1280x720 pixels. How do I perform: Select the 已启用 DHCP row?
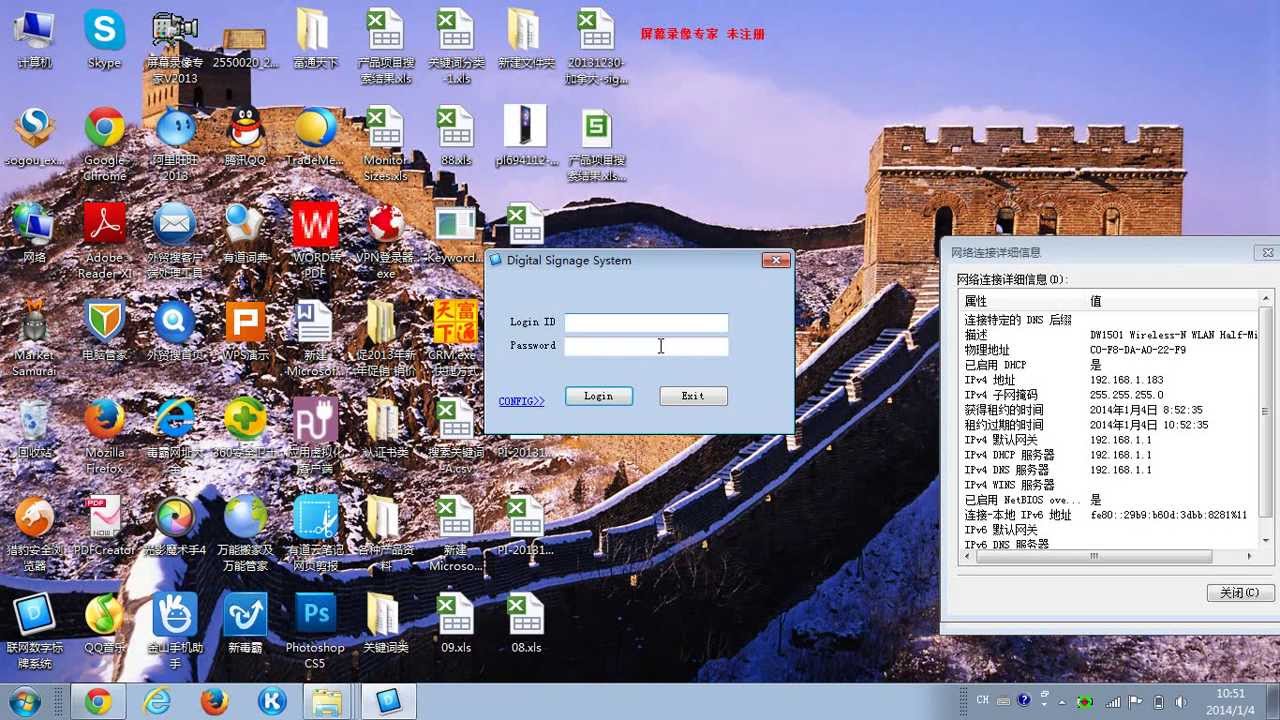tap(1109, 365)
